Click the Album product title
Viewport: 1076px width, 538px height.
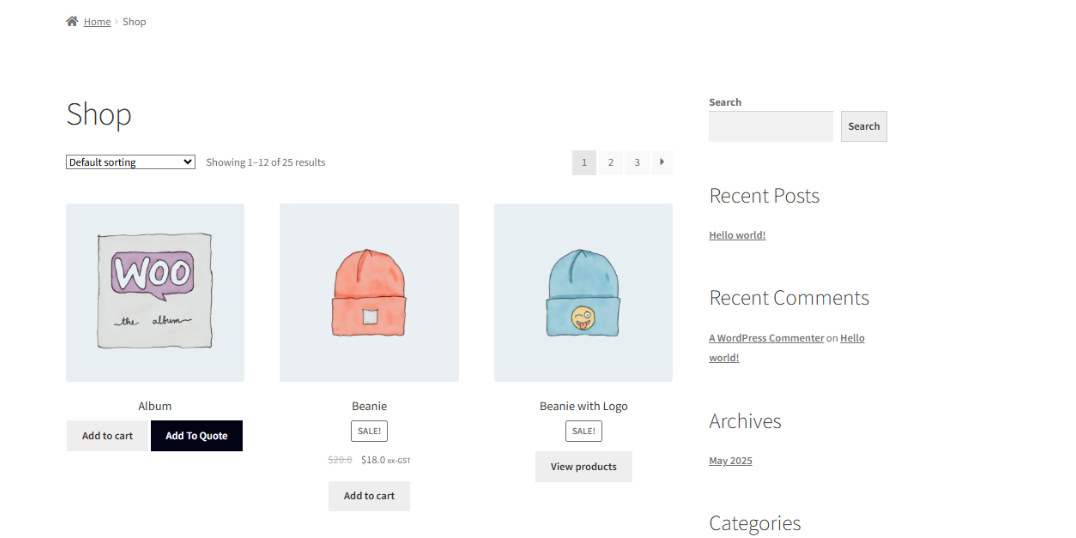pos(155,406)
